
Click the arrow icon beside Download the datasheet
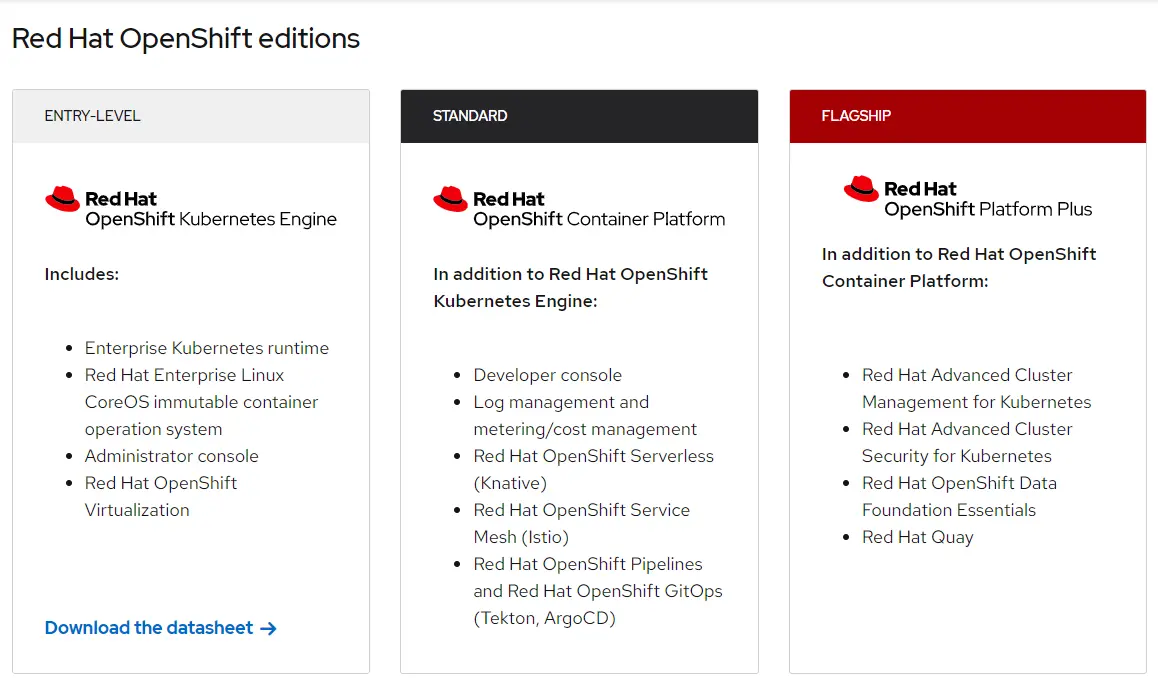[x=269, y=629]
